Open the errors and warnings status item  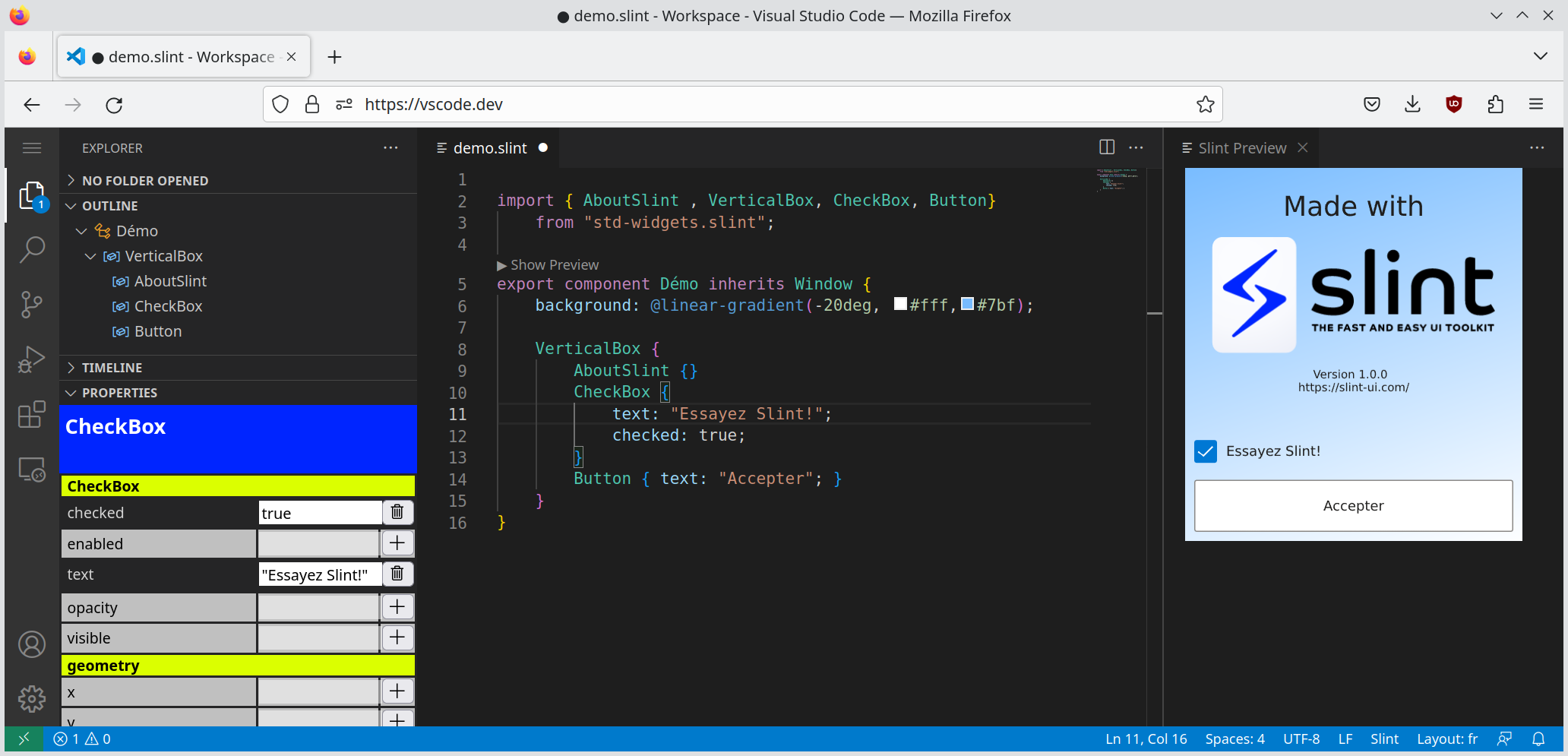(x=82, y=739)
